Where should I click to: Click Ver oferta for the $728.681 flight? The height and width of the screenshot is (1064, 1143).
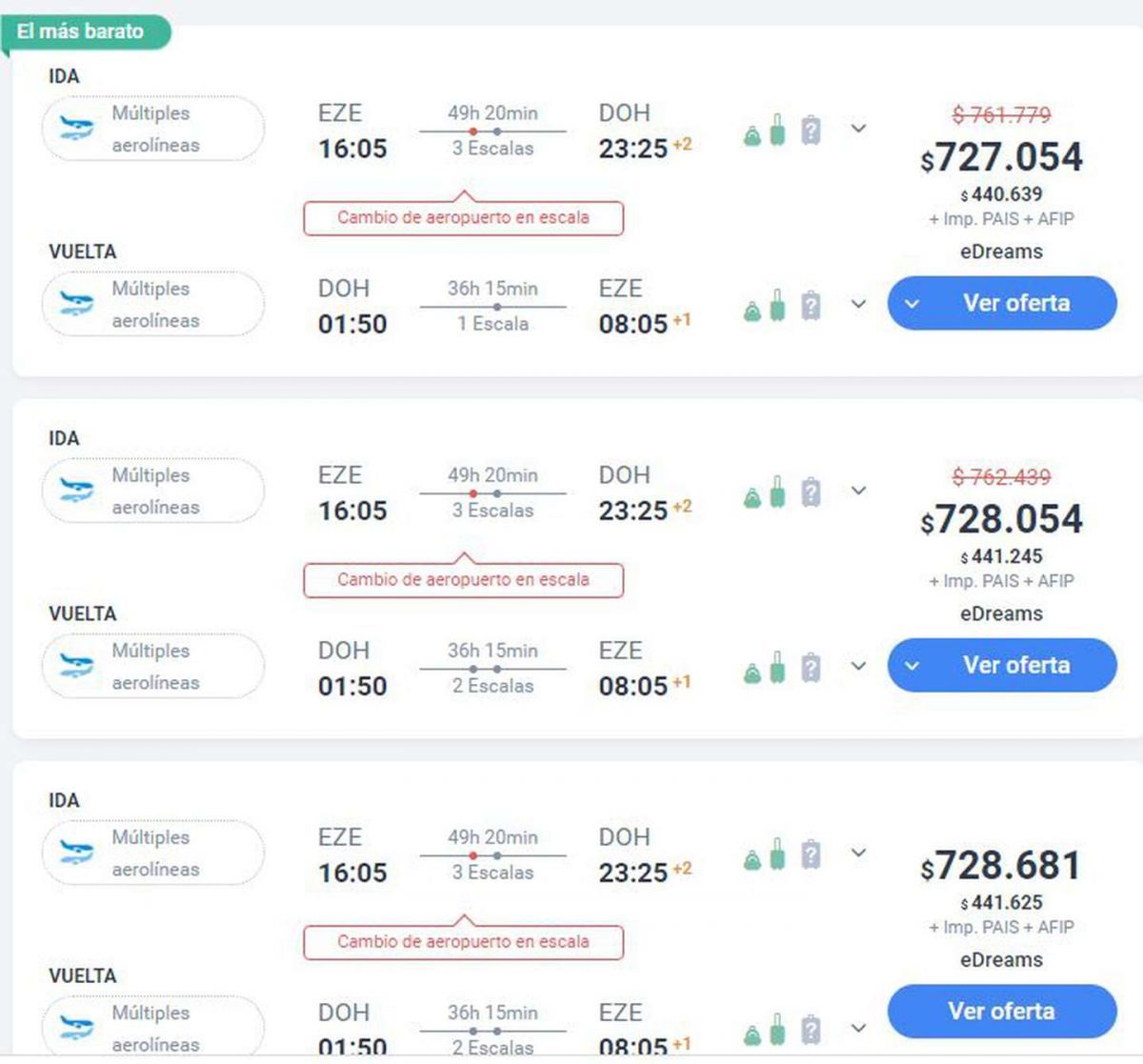pos(1001,1011)
